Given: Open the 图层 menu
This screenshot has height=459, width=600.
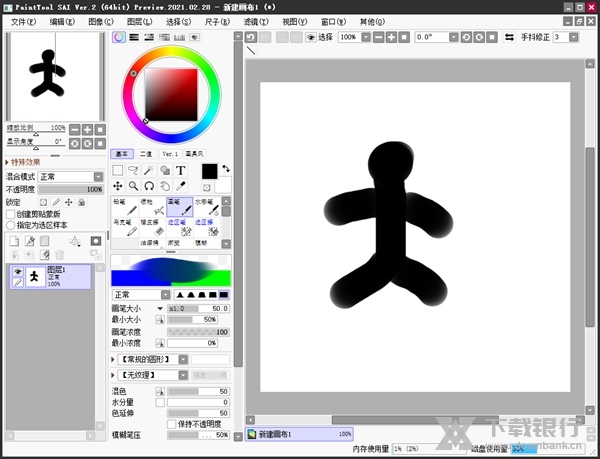Looking at the screenshot, I should pos(141,21).
